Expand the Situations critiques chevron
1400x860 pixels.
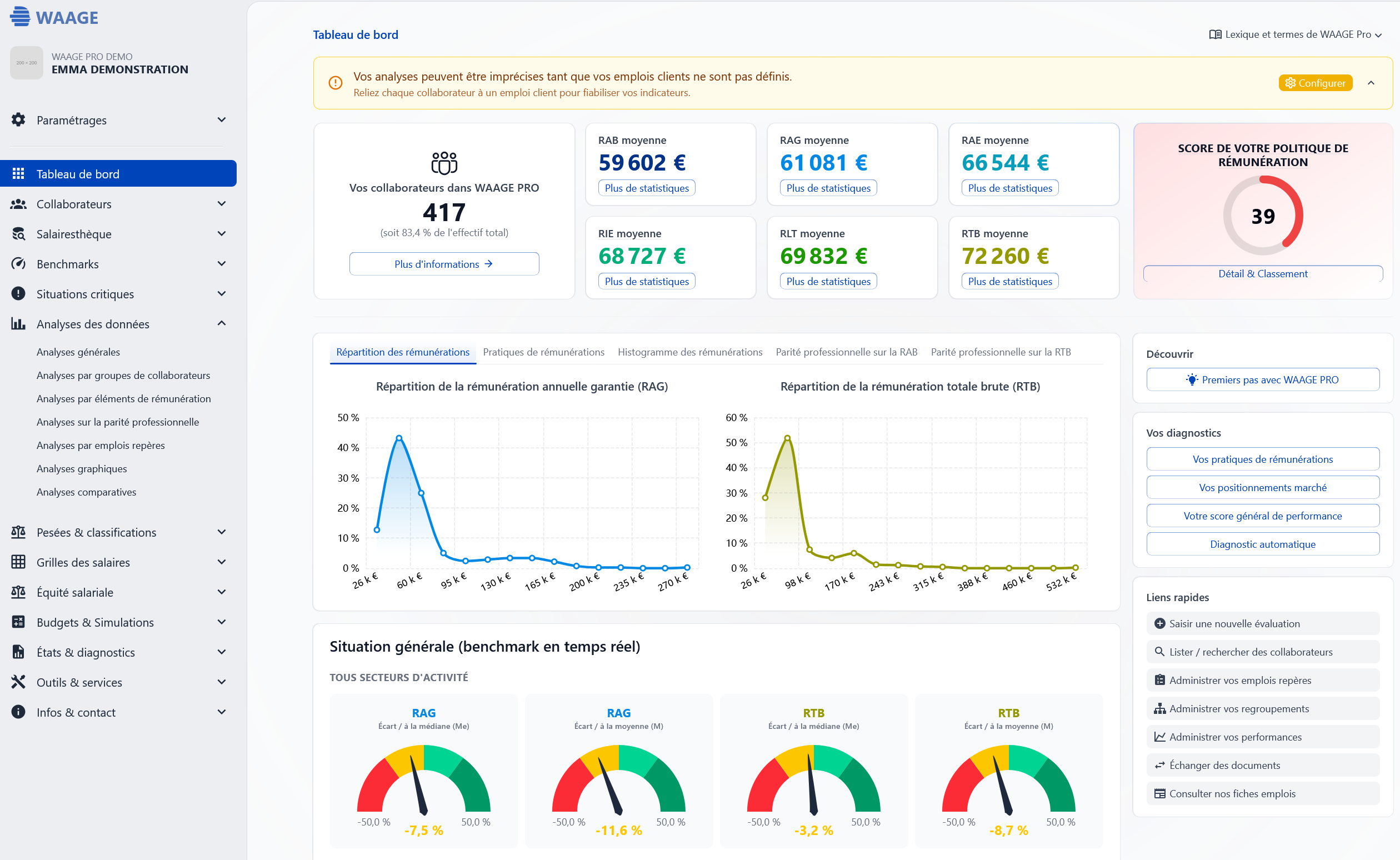click(222, 293)
